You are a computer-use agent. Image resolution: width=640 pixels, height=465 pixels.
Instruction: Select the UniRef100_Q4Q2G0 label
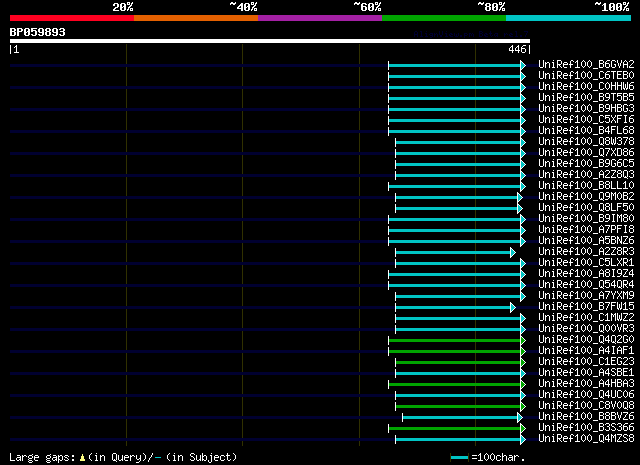point(586,340)
